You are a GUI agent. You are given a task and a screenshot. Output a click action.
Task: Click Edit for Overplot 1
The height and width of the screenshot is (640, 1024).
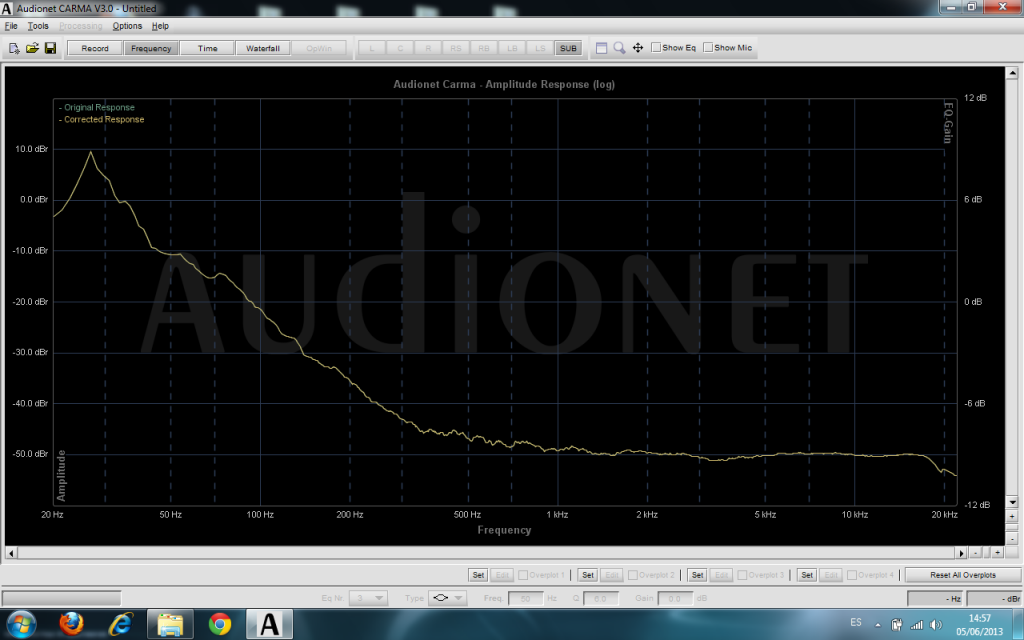[502, 575]
